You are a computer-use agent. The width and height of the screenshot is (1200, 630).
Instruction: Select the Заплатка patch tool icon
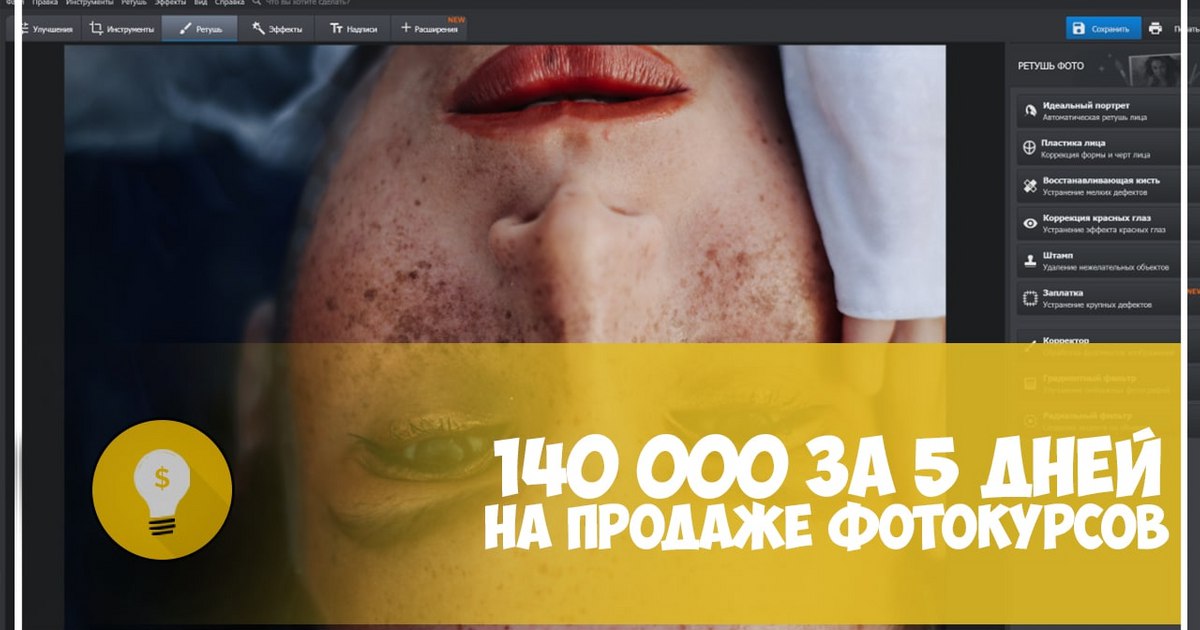[1029, 298]
